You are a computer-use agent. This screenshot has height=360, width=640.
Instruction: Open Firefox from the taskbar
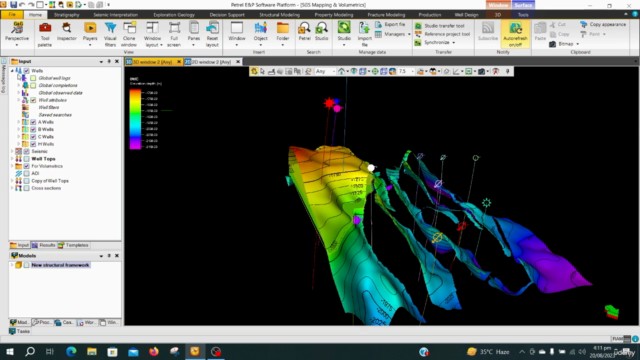(x=153, y=351)
